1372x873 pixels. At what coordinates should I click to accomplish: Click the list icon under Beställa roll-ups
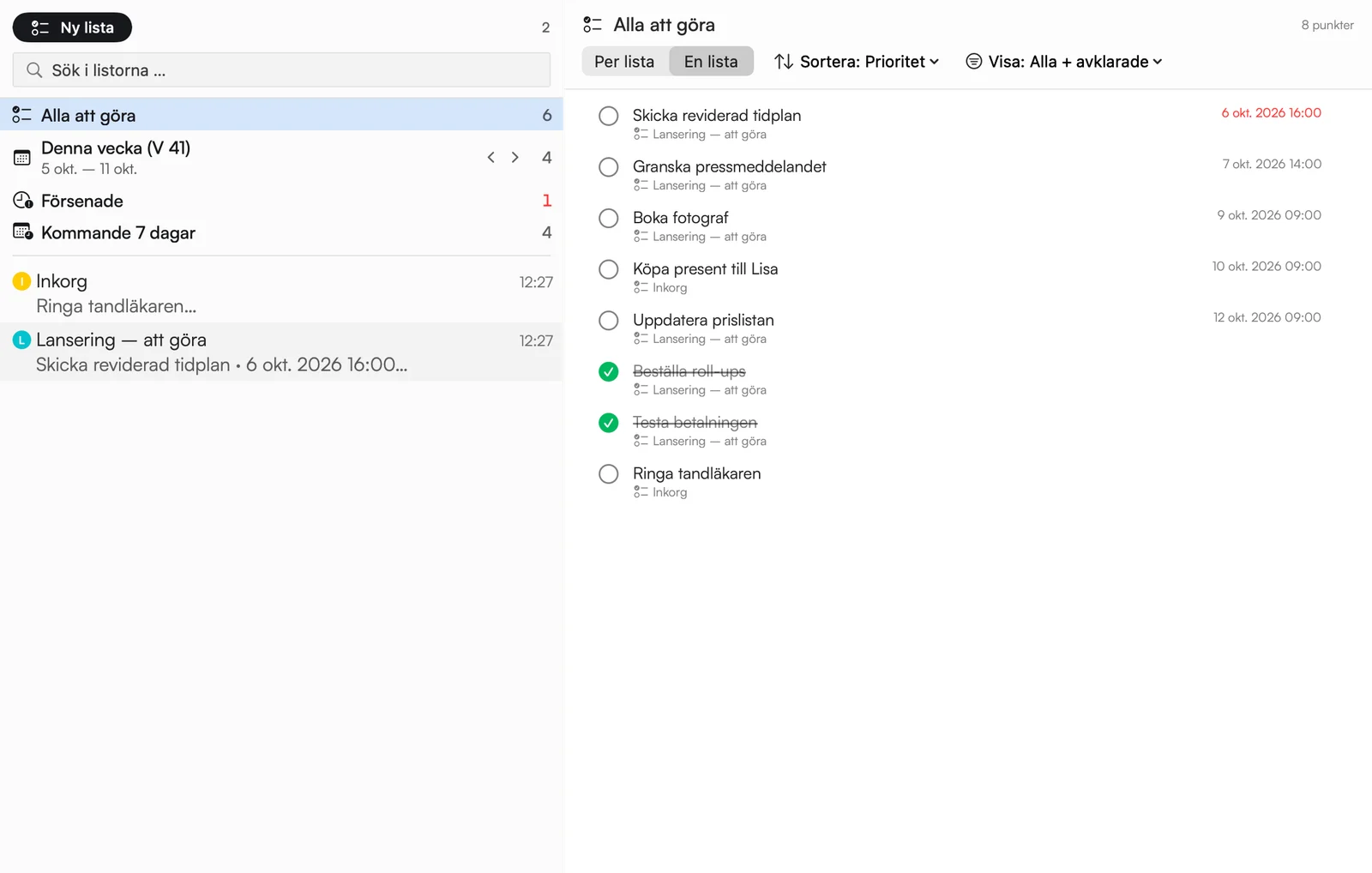pyautogui.click(x=641, y=390)
